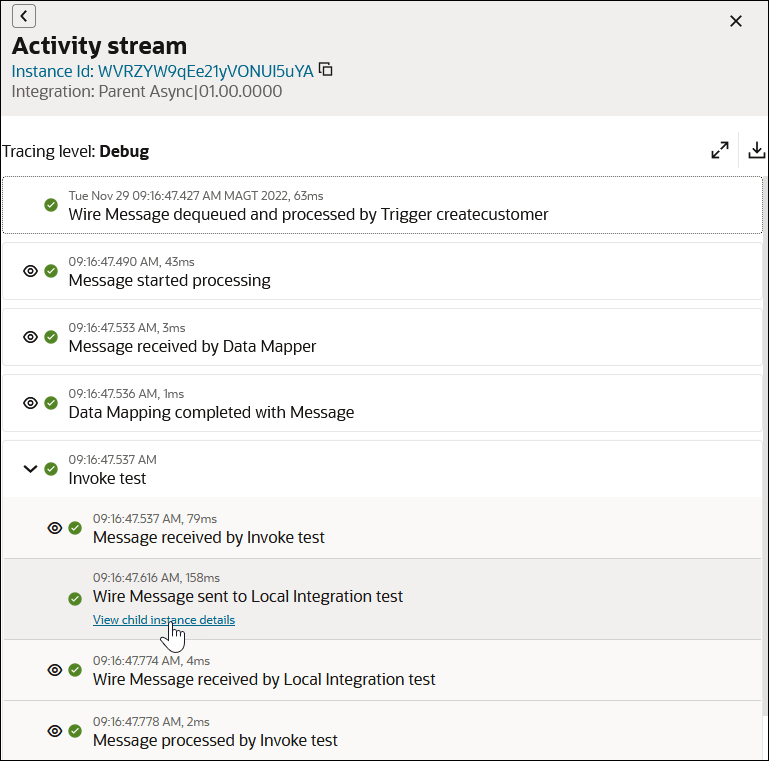Select 'Message processed by Invoke test' text

215,740
